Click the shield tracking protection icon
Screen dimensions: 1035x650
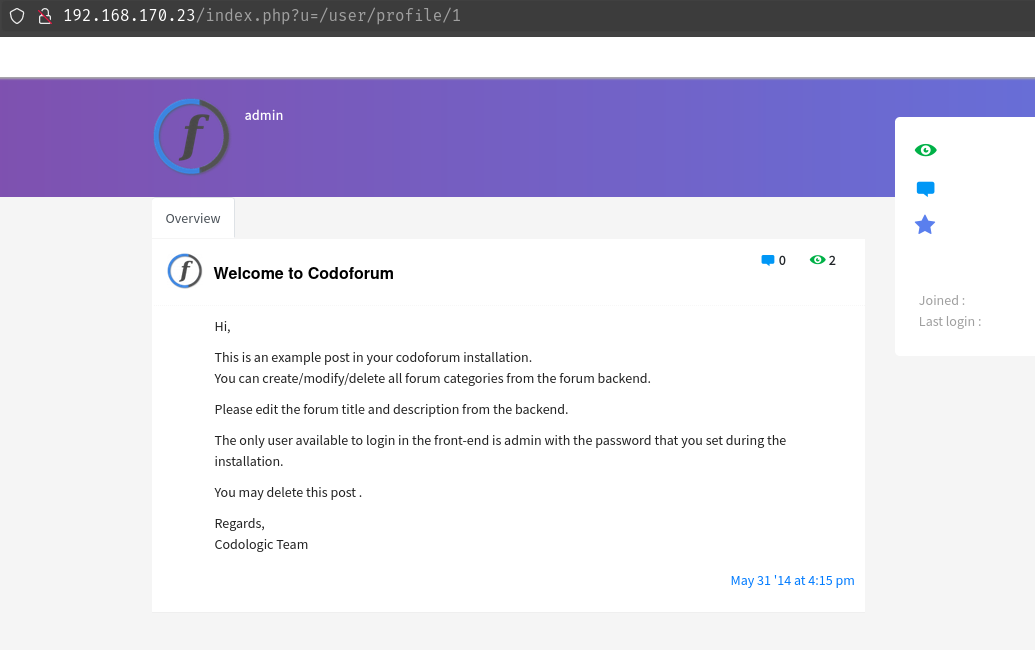[x=17, y=16]
